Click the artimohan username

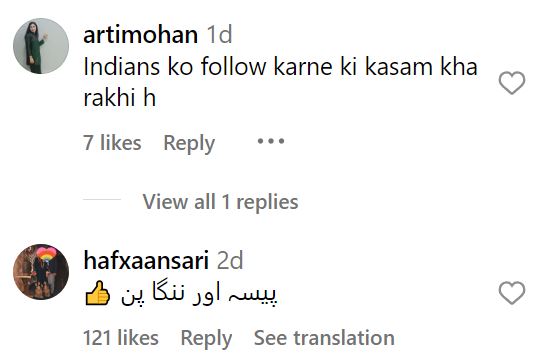pyautogui.click(x=141, y=35)
